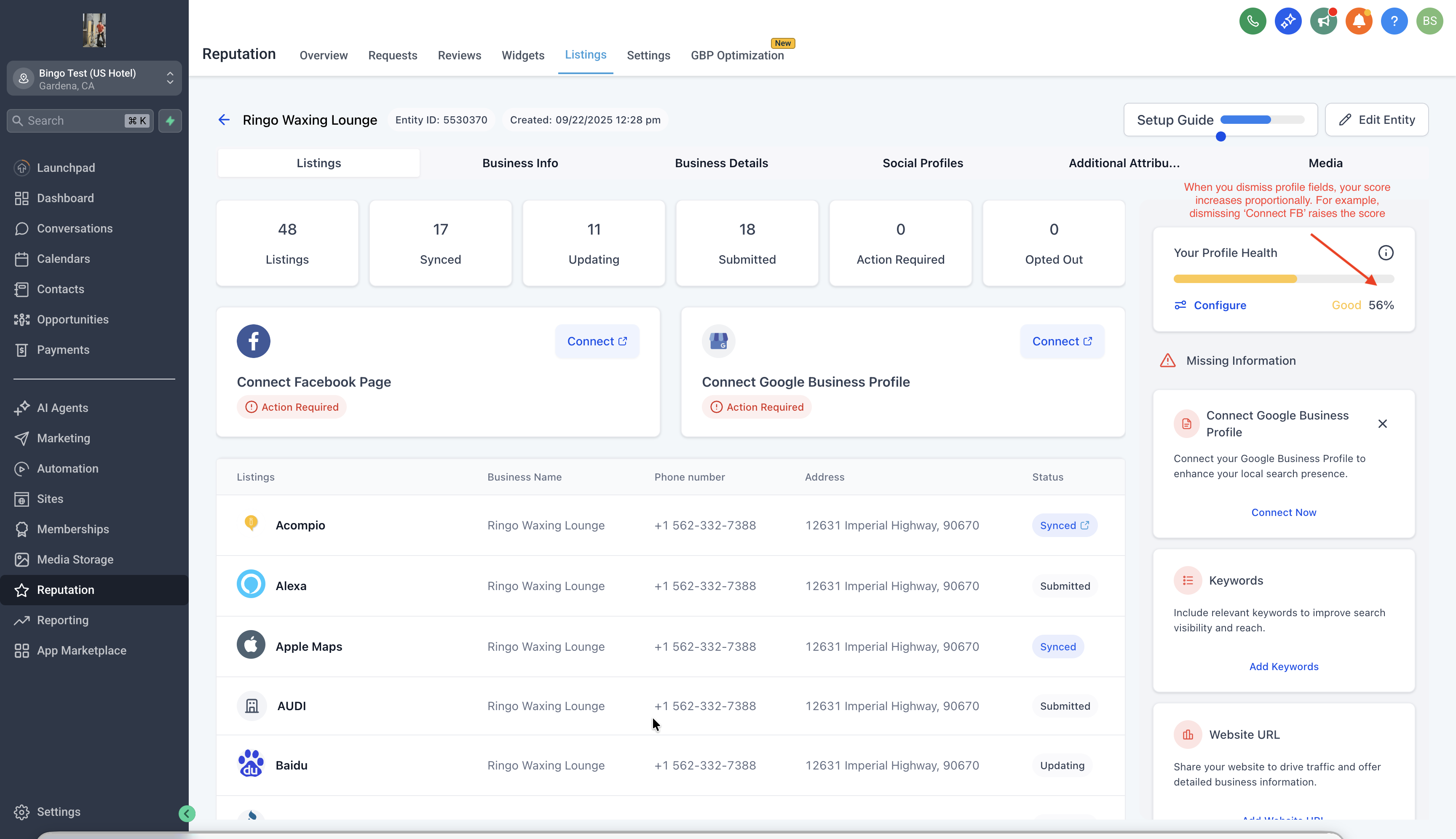Viewport: 1456px width, 839px height.
Task: Open the BS user avatar menu
Action: (x=1429, y=21)
